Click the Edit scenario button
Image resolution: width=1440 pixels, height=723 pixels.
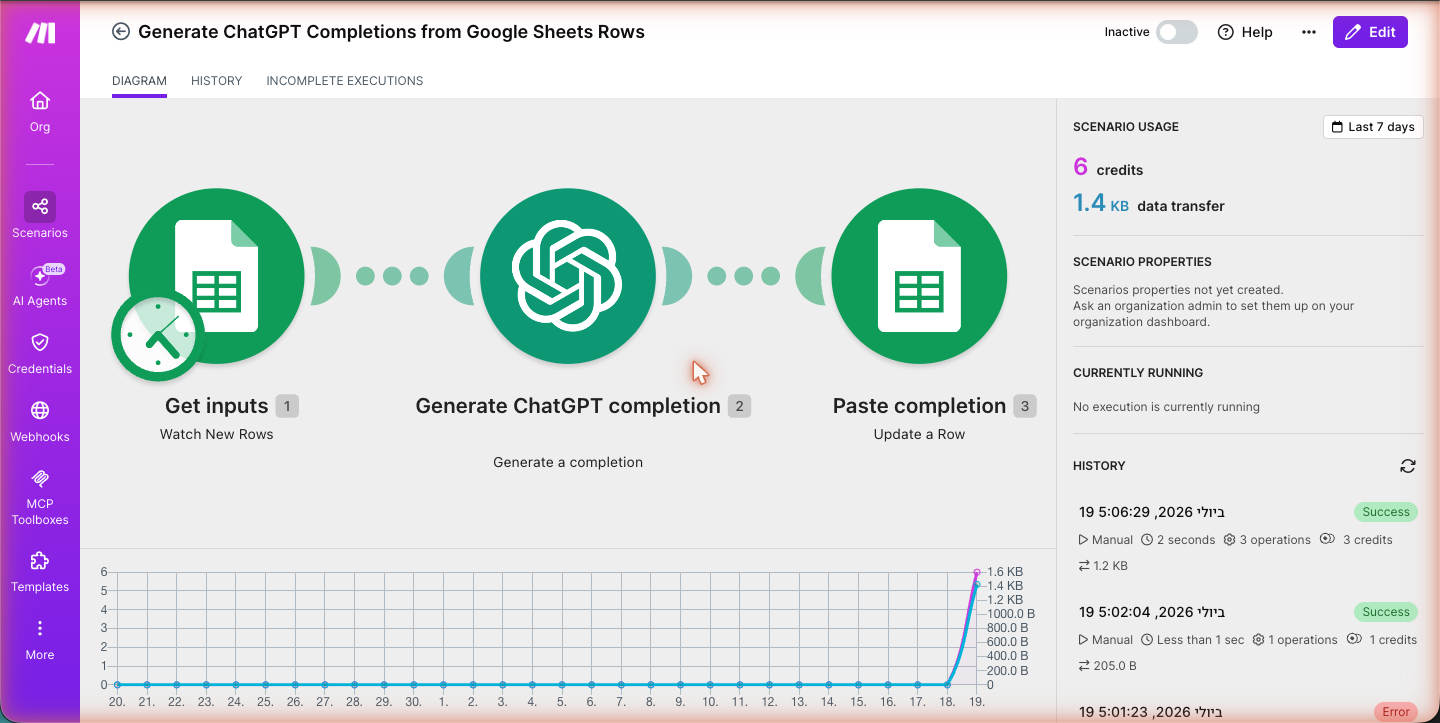(x=1370, y=32)
